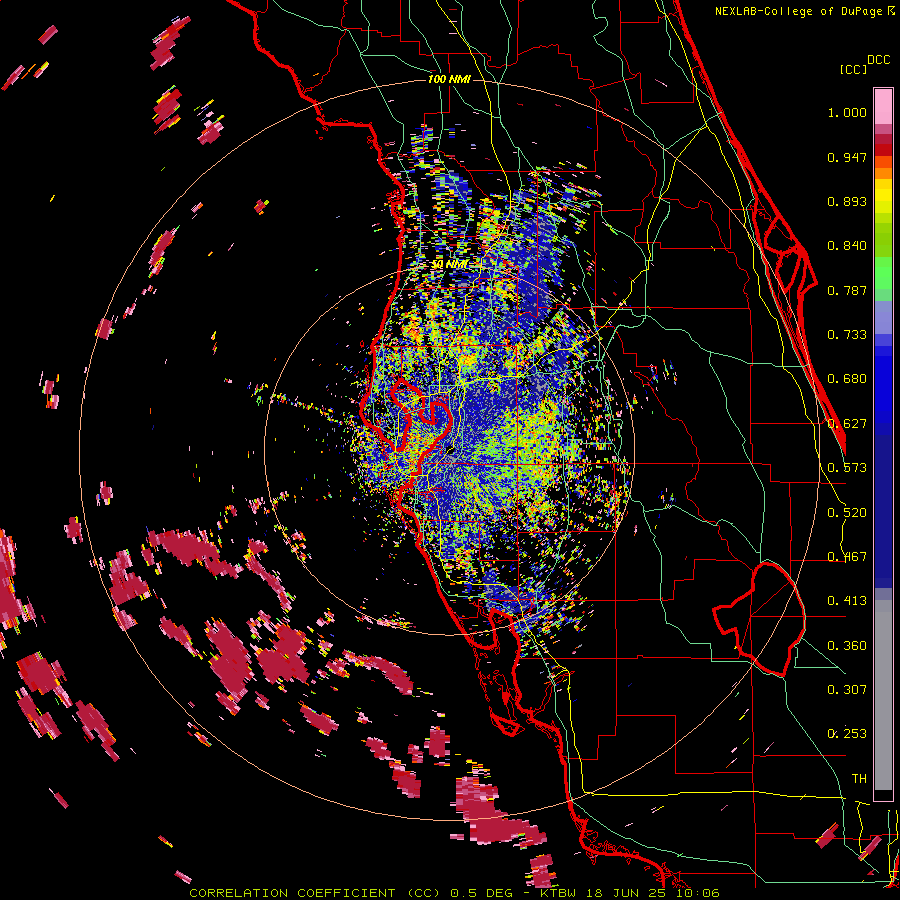Click the 0.680 scale value

(x=847, y=379)
